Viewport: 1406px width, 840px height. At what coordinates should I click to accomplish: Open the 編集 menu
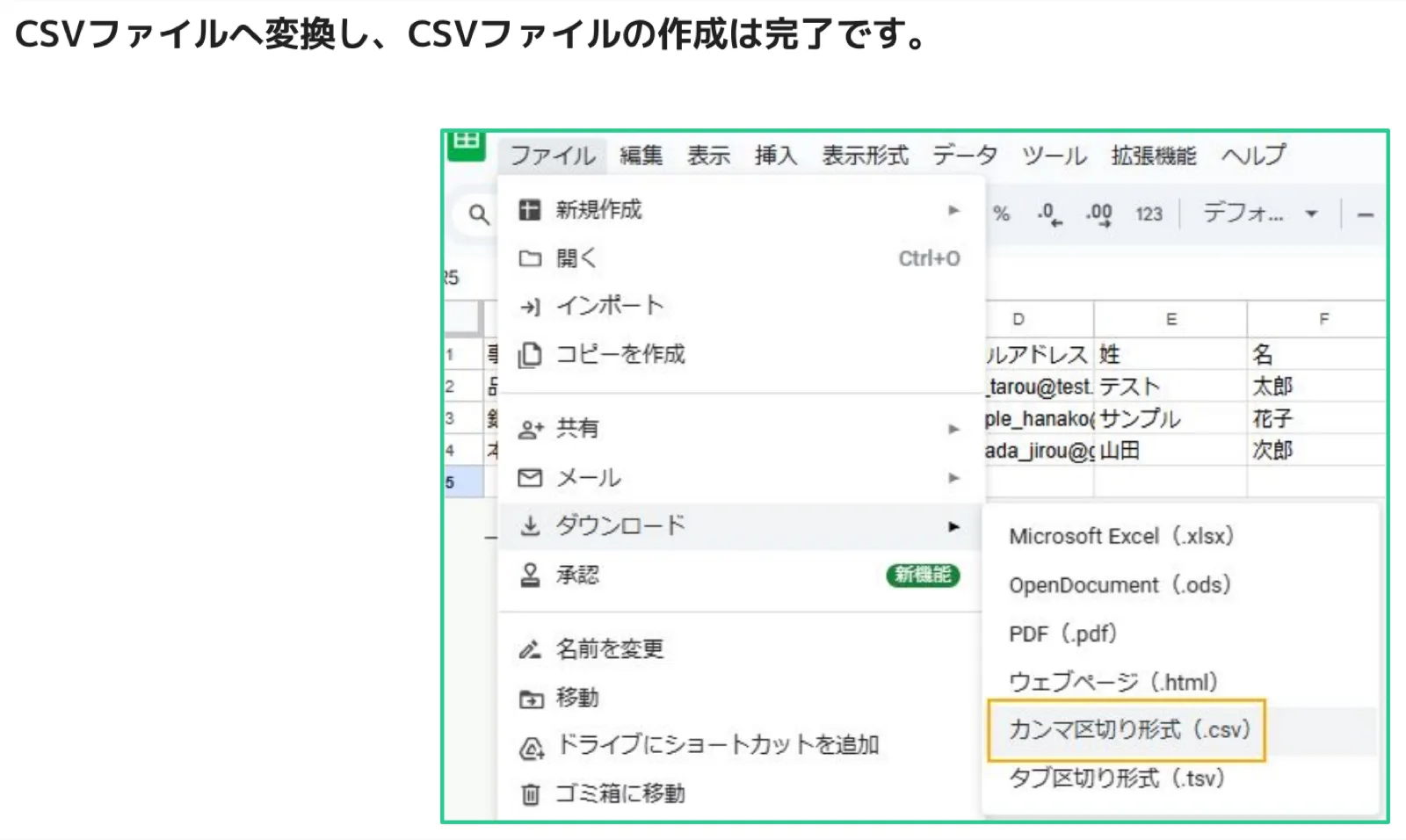click(641, 156)
